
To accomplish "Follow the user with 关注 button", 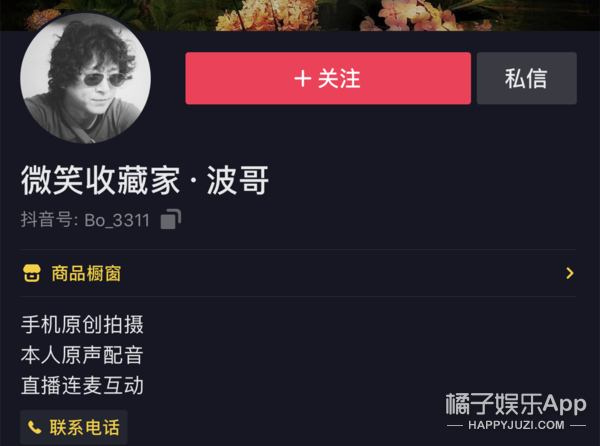I will (328, 78).
